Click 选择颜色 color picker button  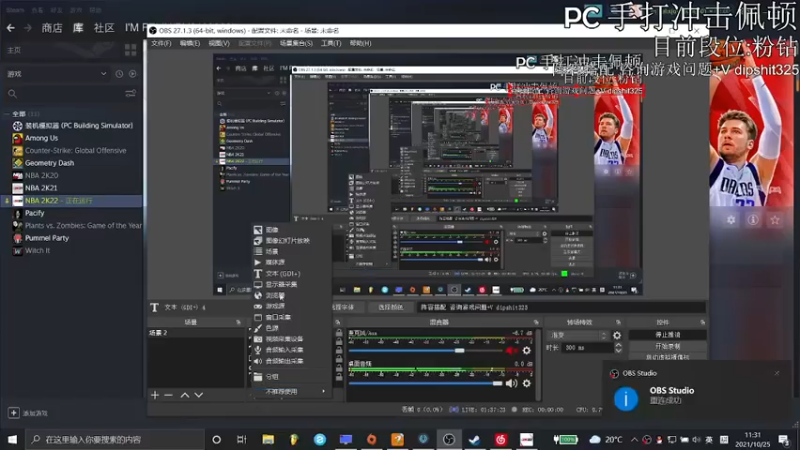tap(391, 307)
